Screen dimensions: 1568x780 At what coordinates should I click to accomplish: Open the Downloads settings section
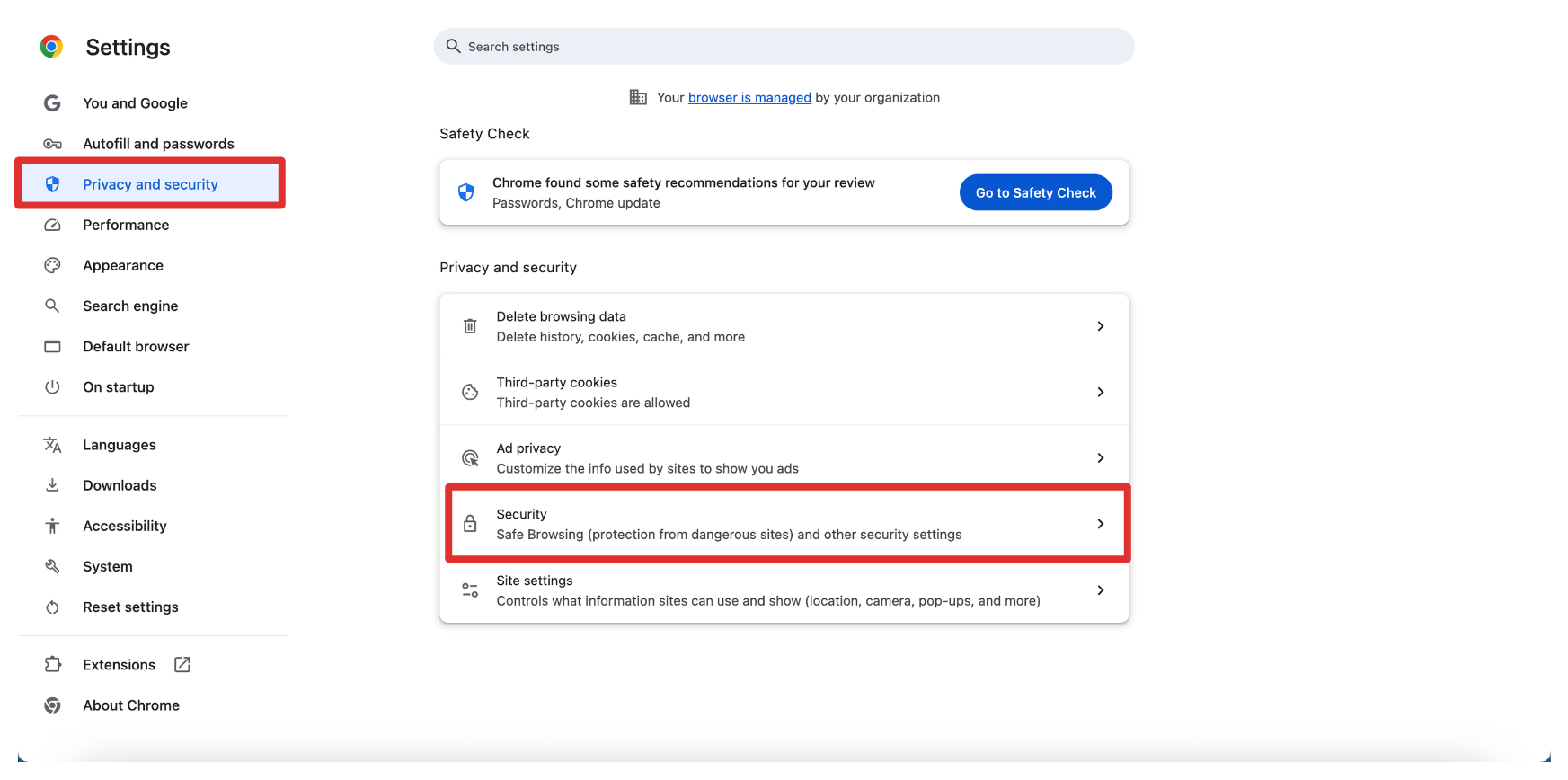(120, 485)
